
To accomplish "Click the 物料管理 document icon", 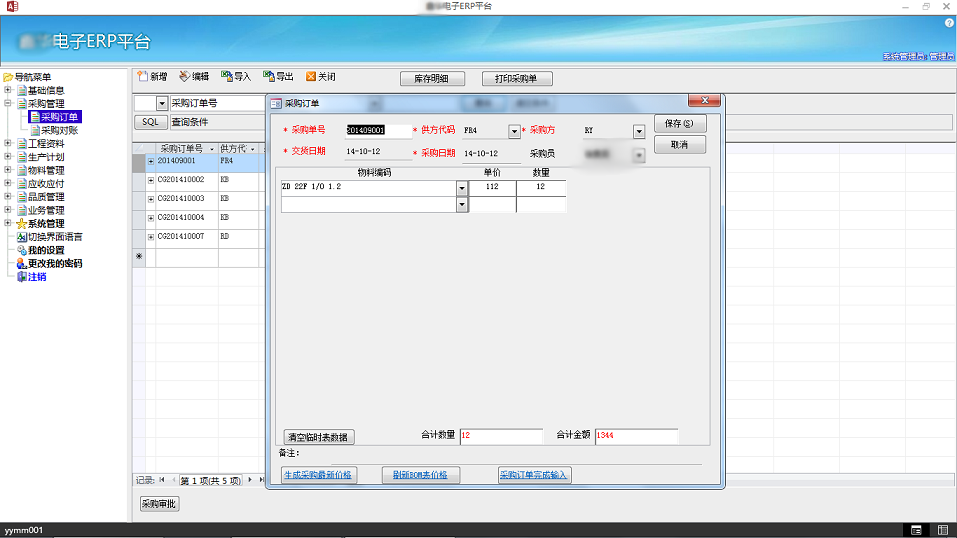I will [x=22, y=170].
